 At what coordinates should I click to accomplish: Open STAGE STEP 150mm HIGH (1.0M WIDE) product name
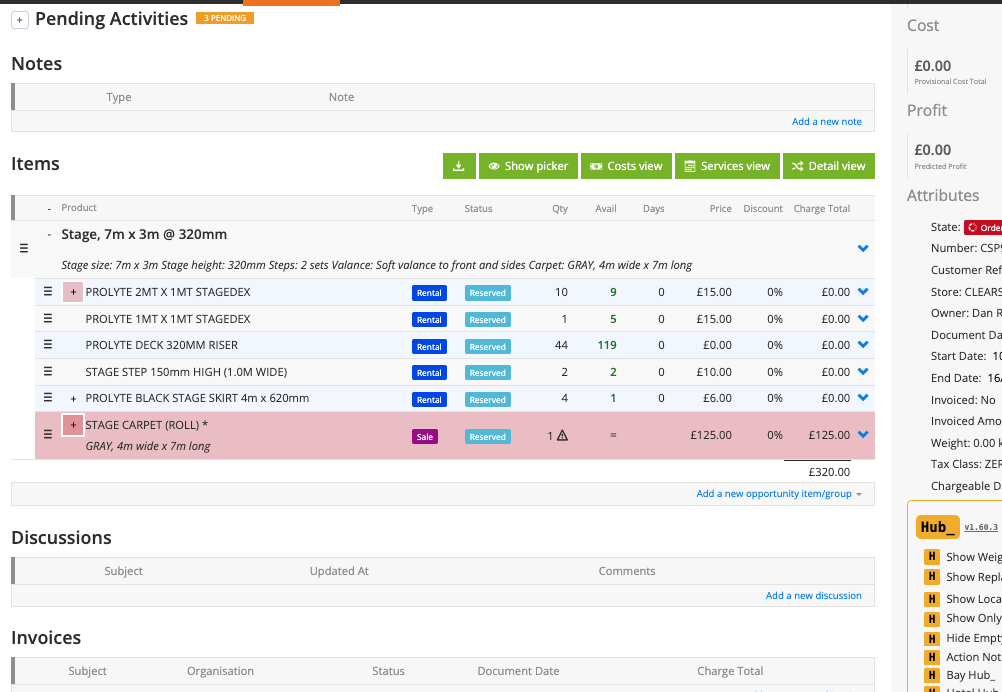tap(186, 372)
